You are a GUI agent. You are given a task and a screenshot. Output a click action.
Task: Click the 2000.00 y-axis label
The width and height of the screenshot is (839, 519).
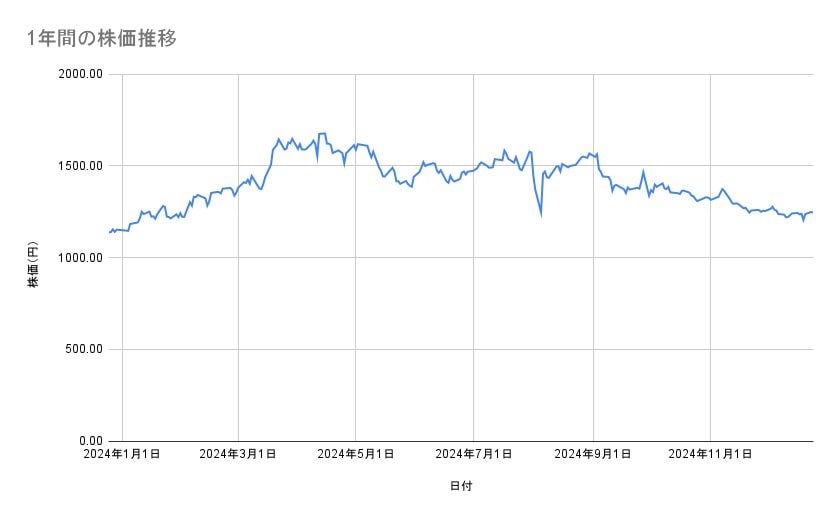pyautogui.click(x=81, y=74)
